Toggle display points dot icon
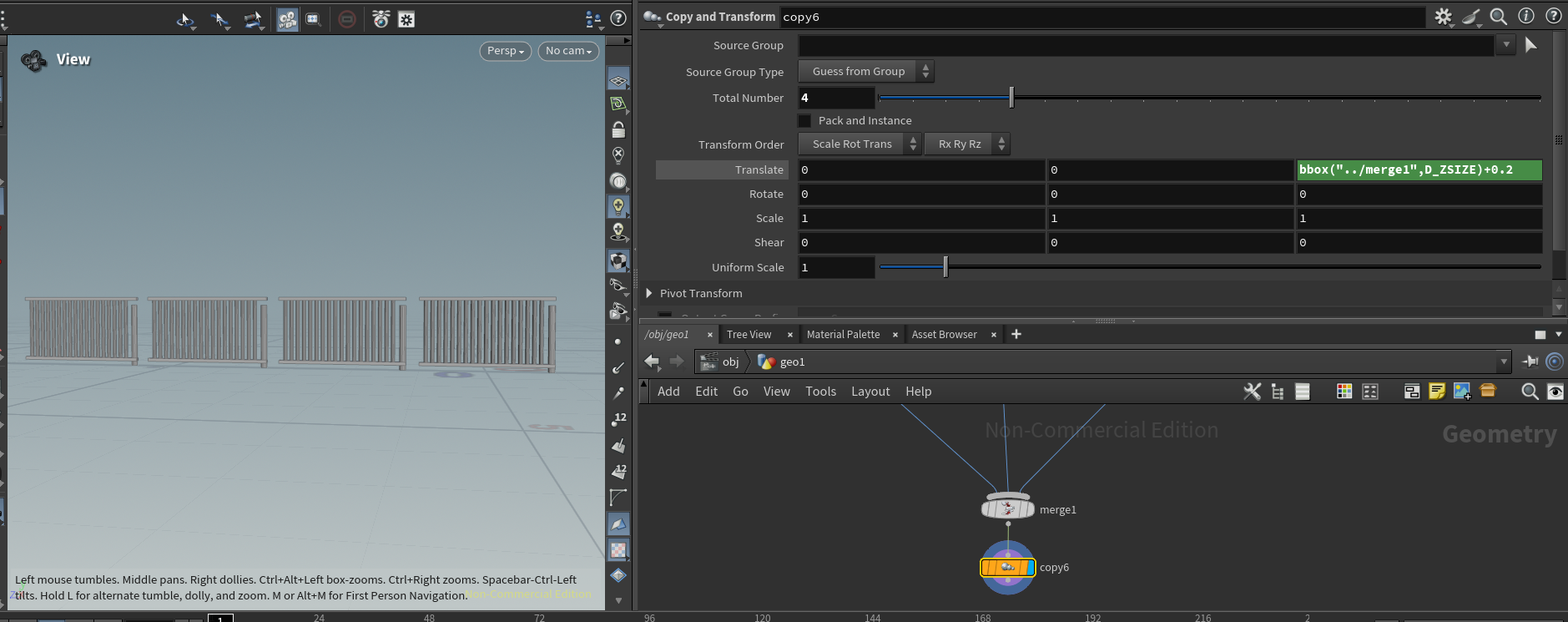The width and height of the screenshot is (1568, 622). [618, 342]
